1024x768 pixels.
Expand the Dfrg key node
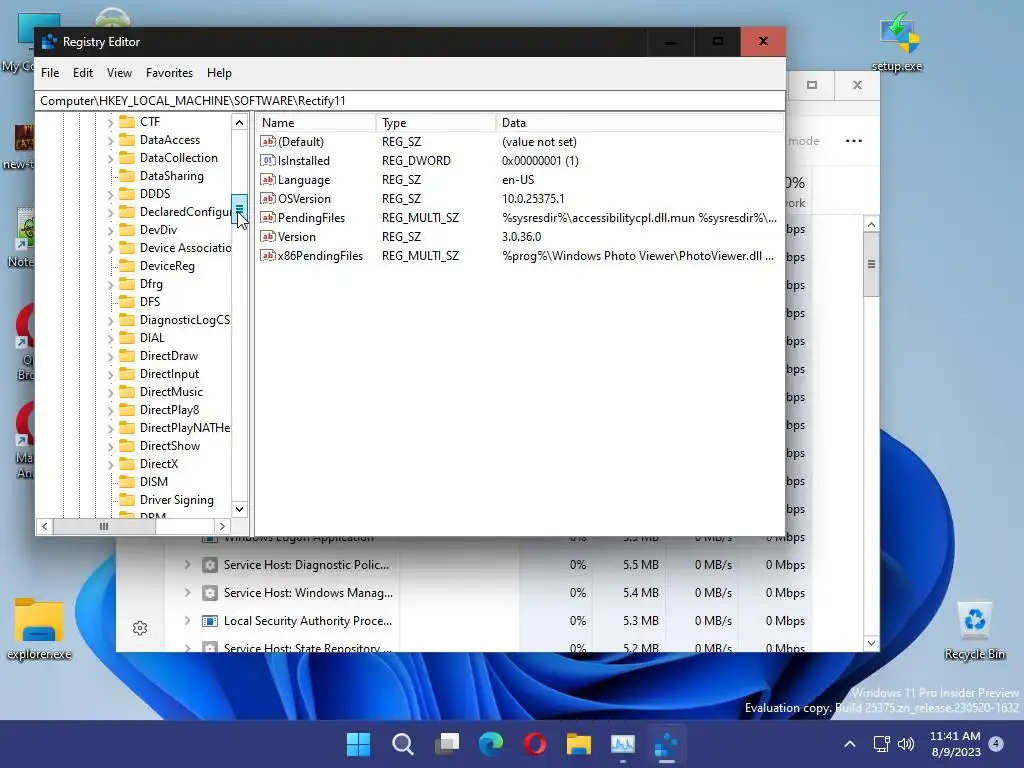pyautogui.click(x=110, y=284)
